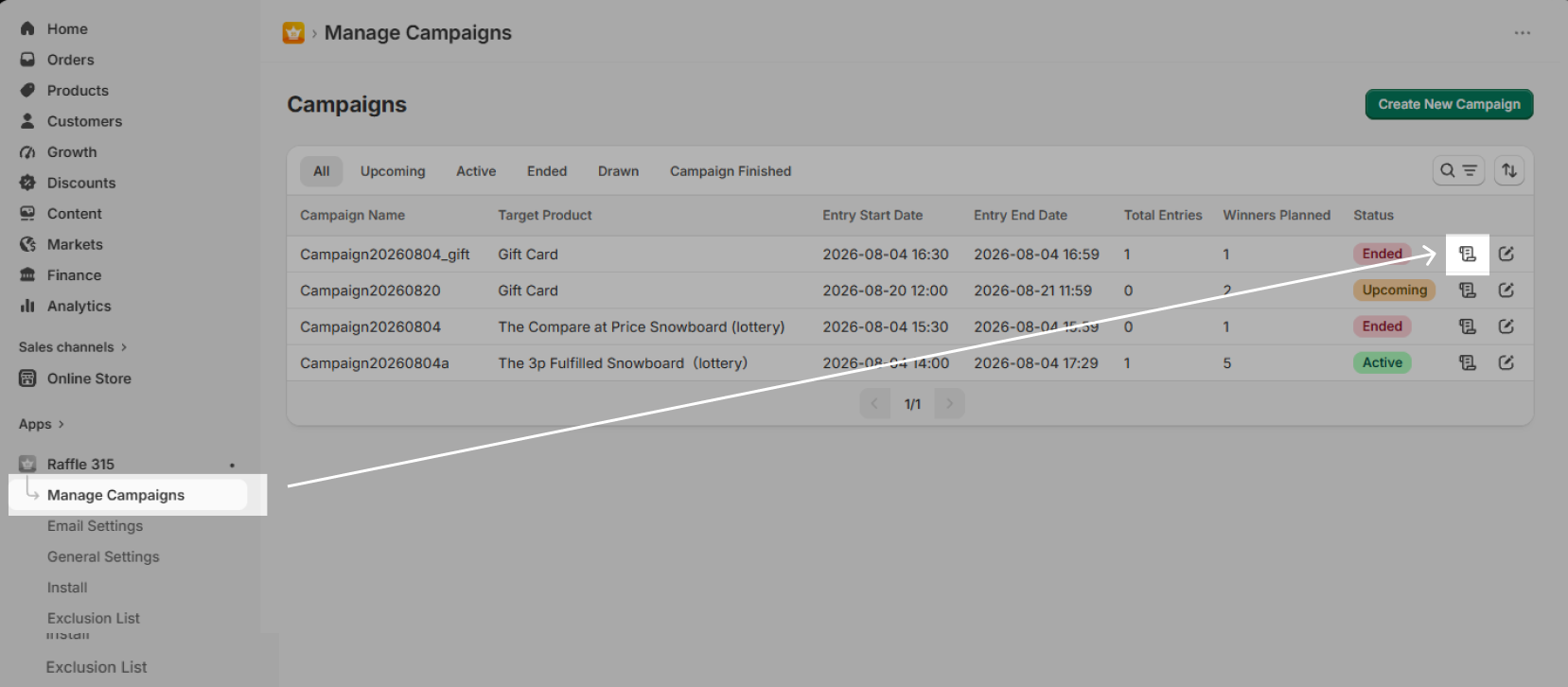The width and height of the screenshot is (1568, 687).
Task: Edit Campaign20260804 Compare at Price row
Action: coord(1506,326)
